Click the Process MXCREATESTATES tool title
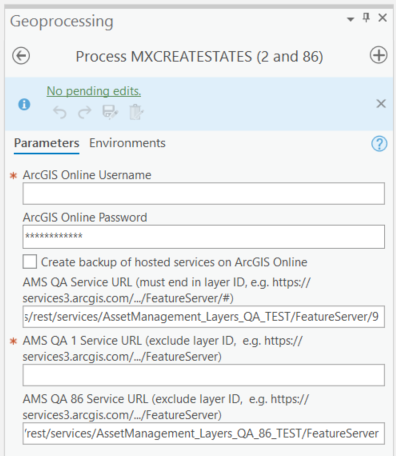Image resolution: width=396 pixels, height=456 pixels. tap(199, 56)
